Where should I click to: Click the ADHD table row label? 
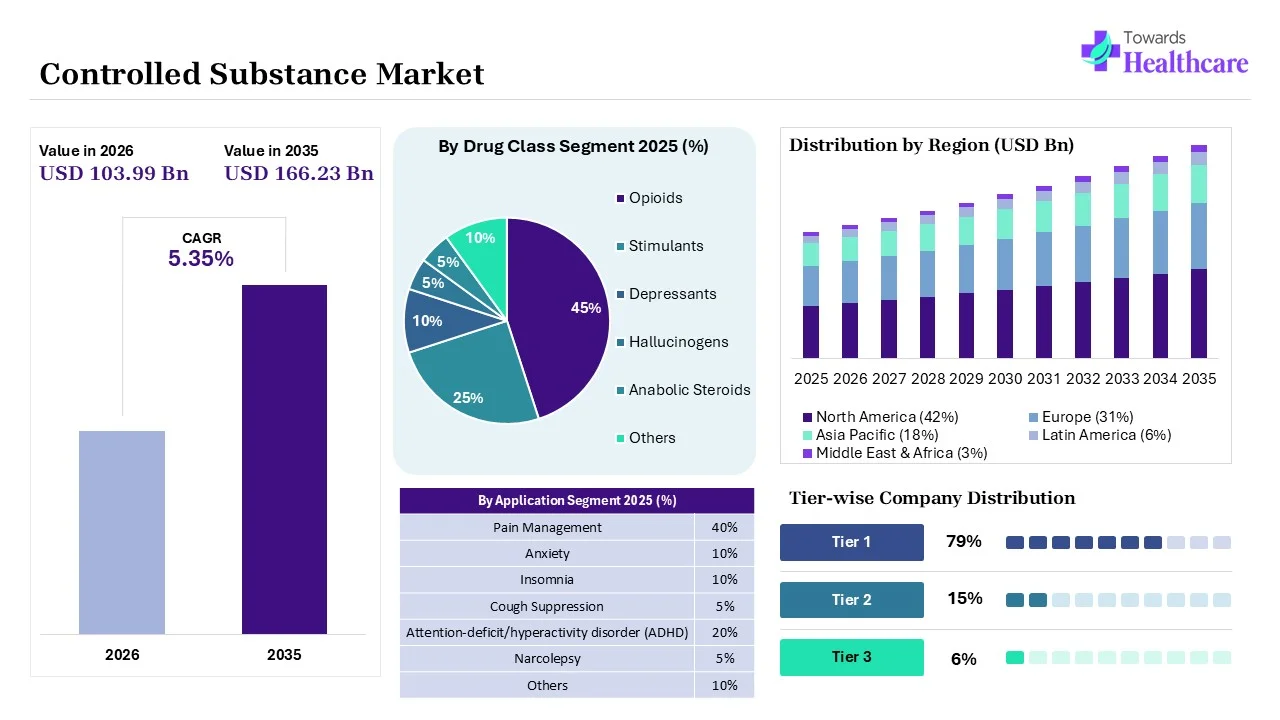547,632
